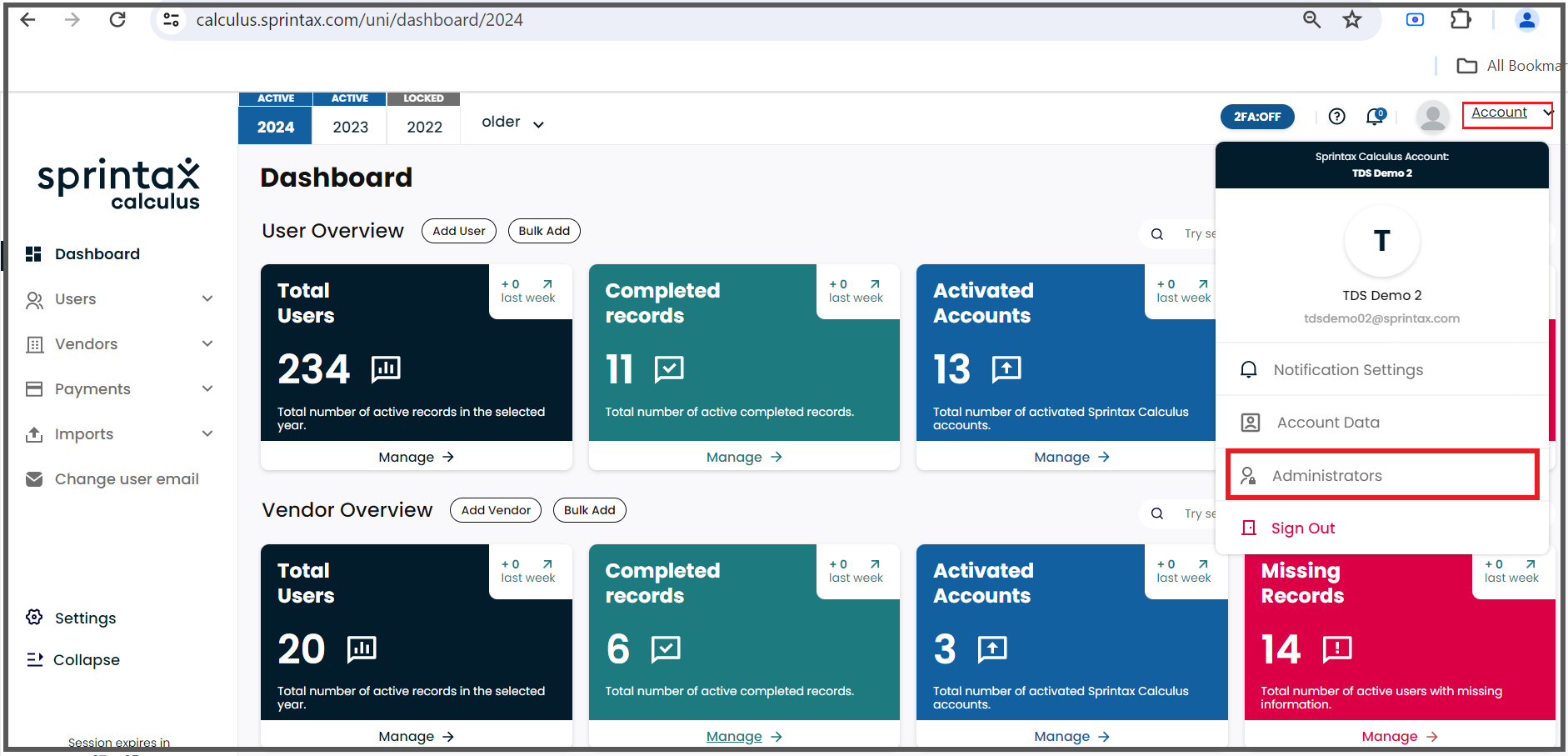Image resolution: width=1568 pixels, height=756 pixels.
Task: Click trend arrow on user Completed records card
Action: pyautogui.click(x=875, y=284)
